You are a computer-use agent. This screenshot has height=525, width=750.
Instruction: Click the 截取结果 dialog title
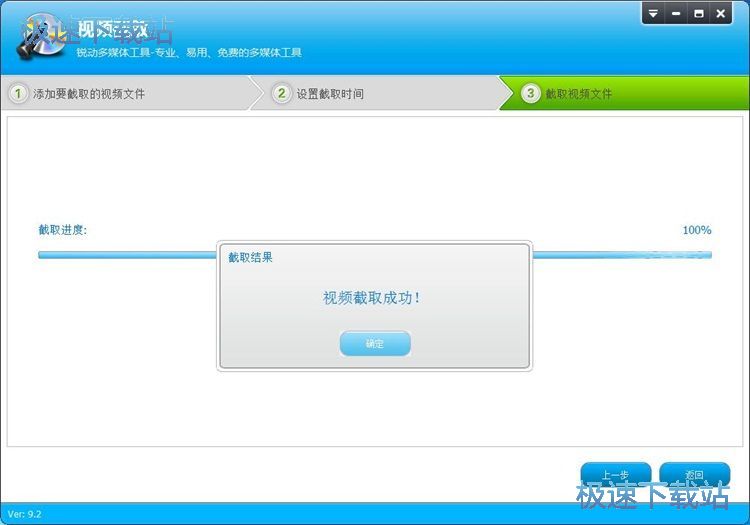[x=250, y=257]
